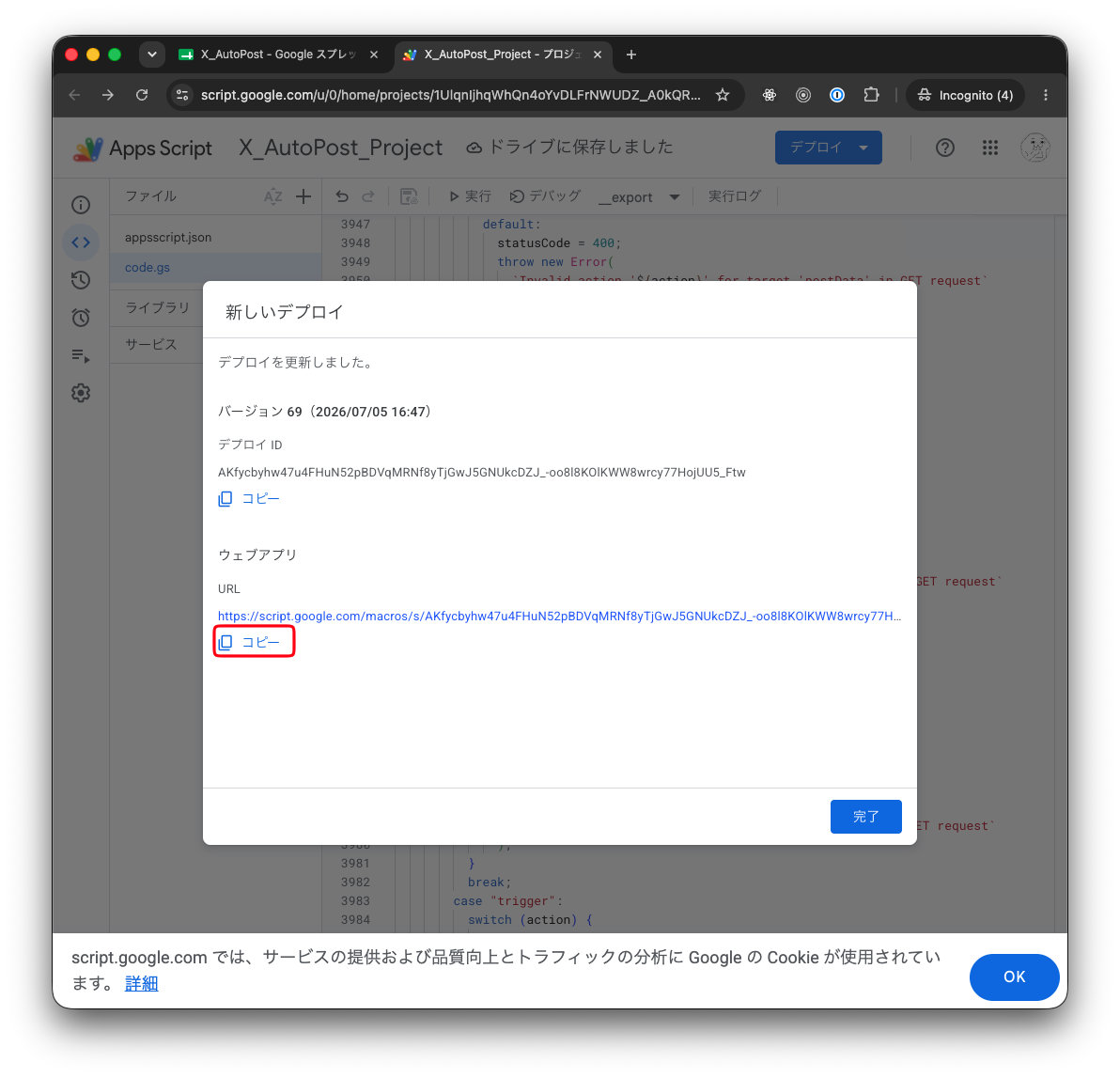Open project history icon in sidebar

(x=81, y=280)
